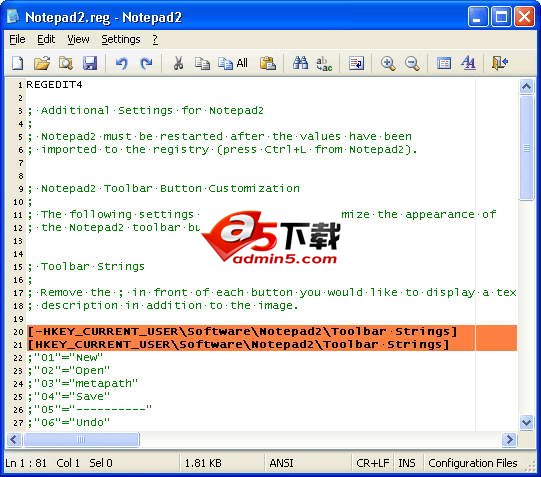Screen dimensions: 541x477
Task: Click the '1.81 KB' status bar entry
Action: coord(203,463)
